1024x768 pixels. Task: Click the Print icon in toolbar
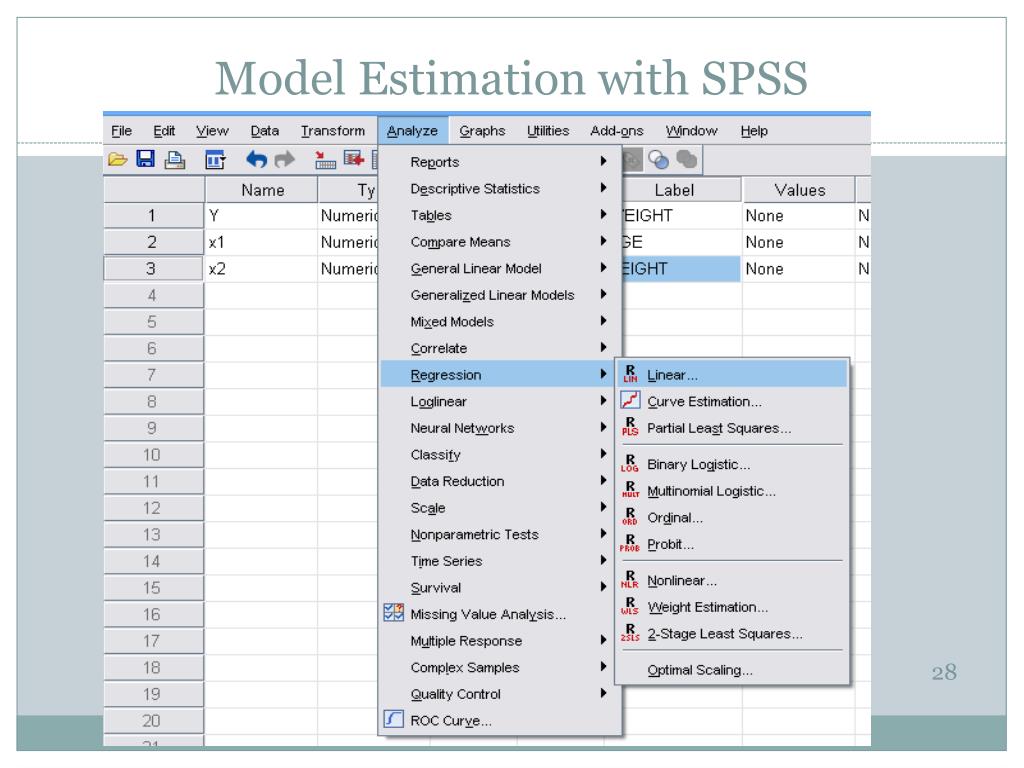[x=174, y=159]
